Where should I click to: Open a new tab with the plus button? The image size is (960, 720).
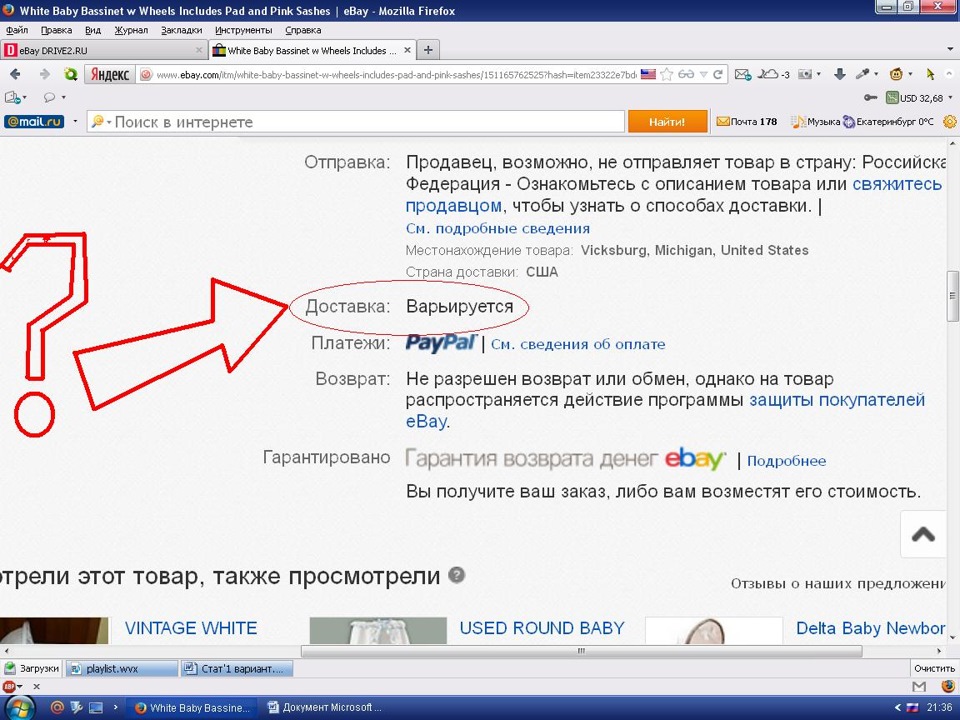pos(429,50)
